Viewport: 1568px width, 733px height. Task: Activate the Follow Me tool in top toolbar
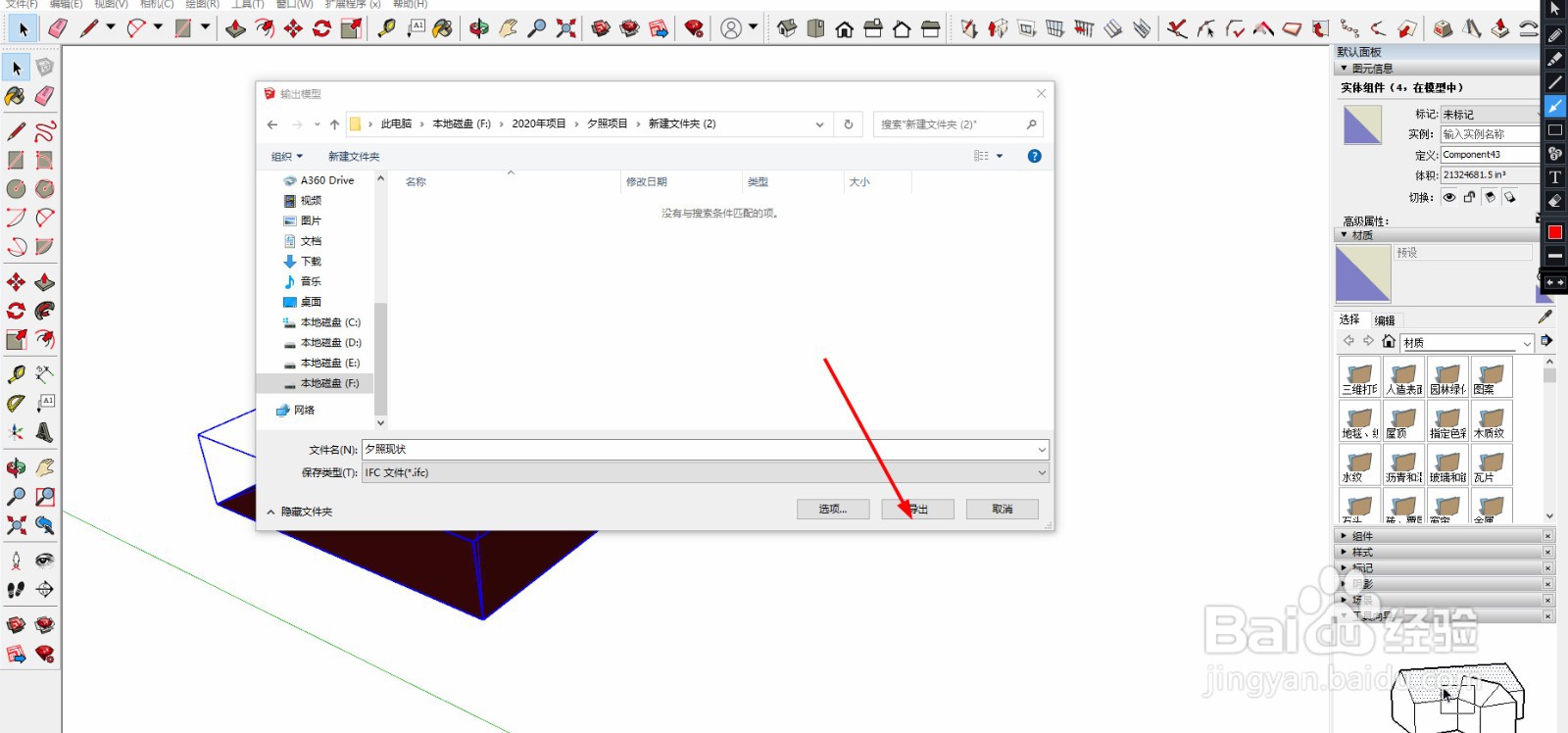click(265, 28)
